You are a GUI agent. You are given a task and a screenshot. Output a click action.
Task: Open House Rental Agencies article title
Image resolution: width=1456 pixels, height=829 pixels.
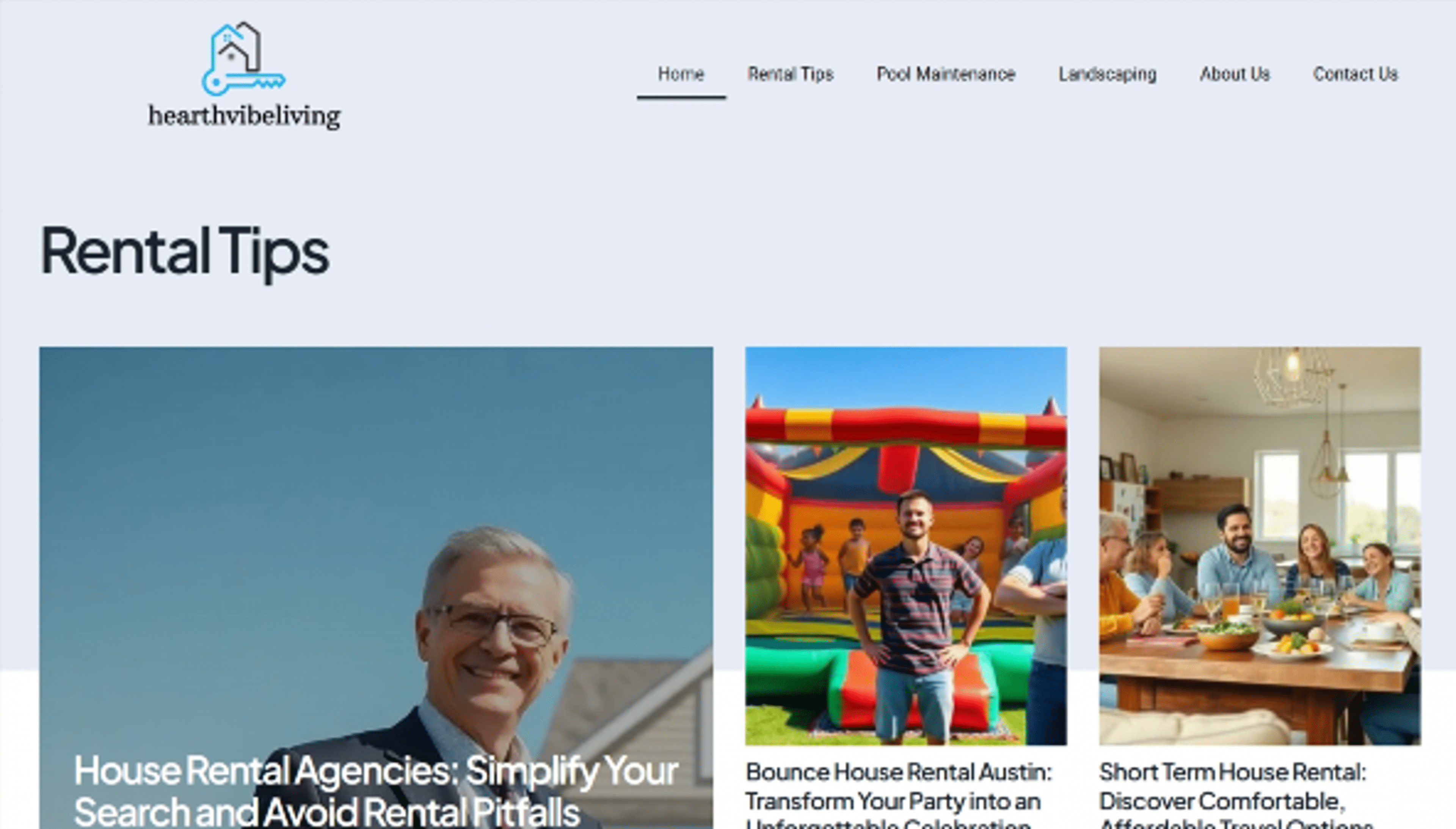(x=376, y=791)
